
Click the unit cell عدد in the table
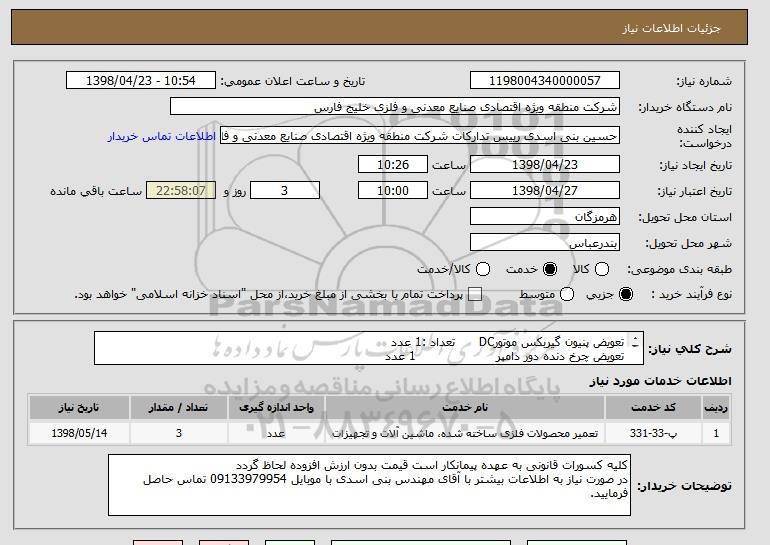tap(276, 433)
